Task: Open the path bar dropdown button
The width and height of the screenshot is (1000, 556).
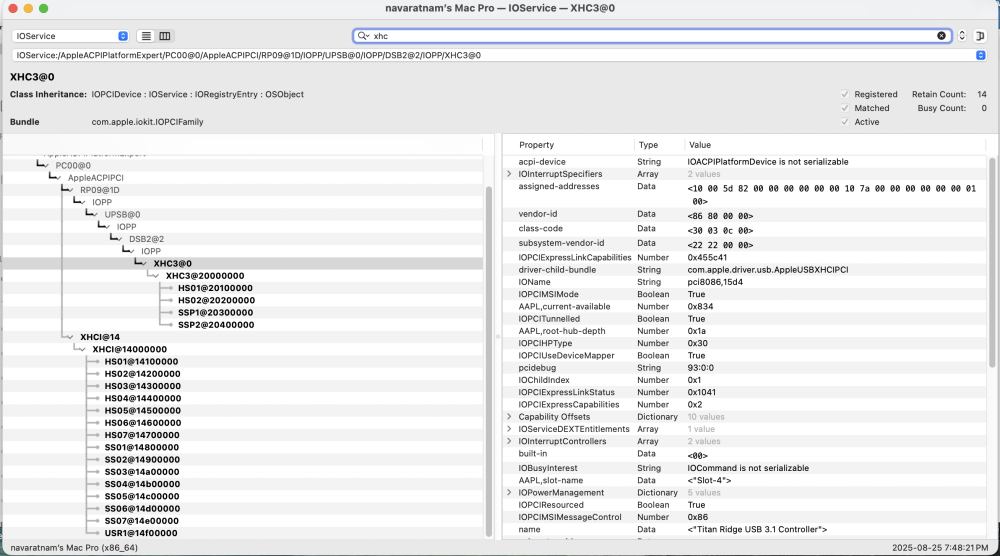Action: [980, 55]
